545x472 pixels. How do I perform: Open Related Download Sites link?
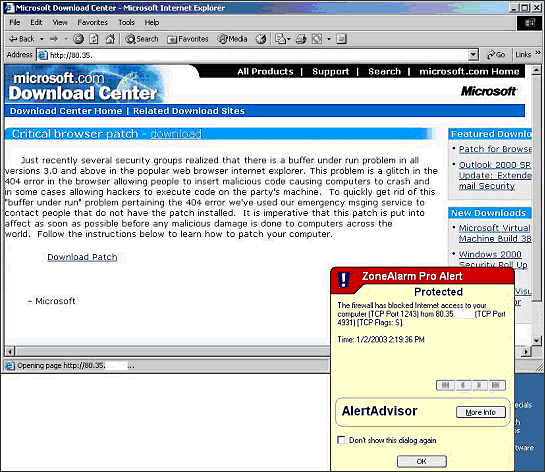click(x=189, y=111)
